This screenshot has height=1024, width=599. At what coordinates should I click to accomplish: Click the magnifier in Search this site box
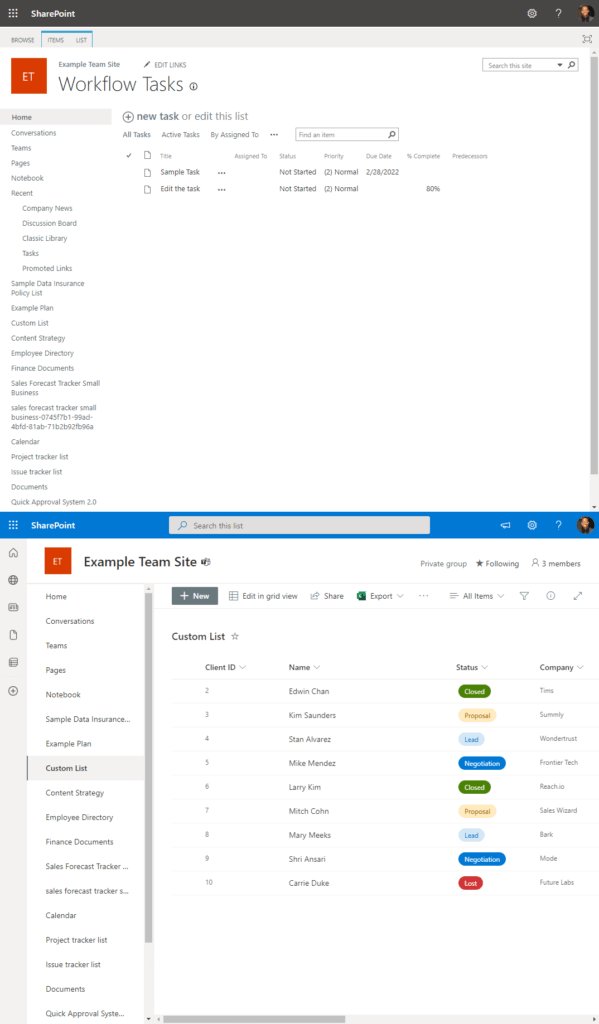click(x=572, y=65)
